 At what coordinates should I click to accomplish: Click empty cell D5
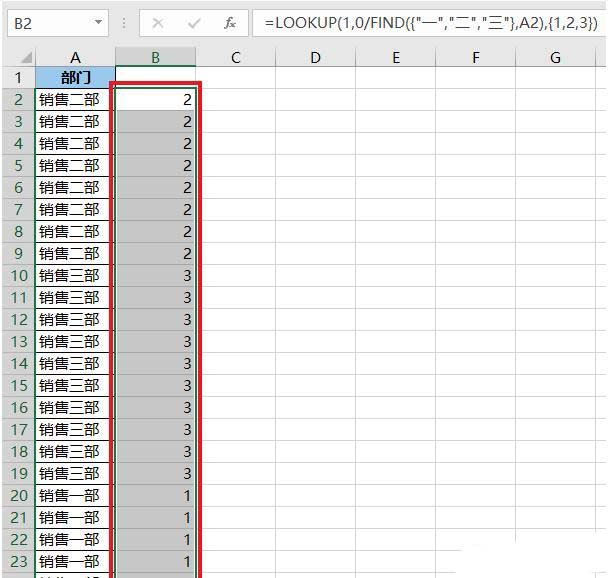click(315, 165)
